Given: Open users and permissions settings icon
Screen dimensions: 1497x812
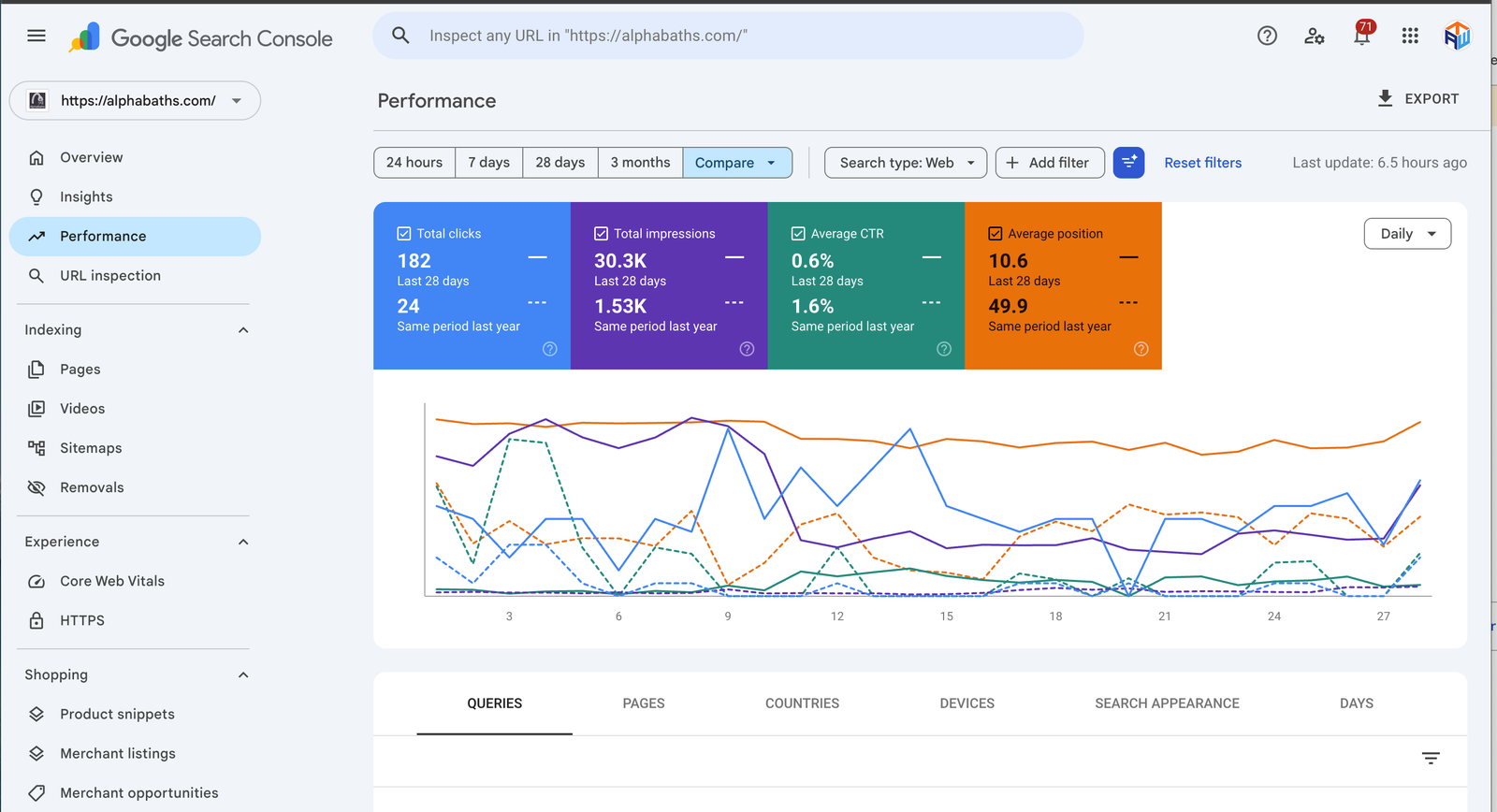Looking at the screenshot, I should [1315, 36].
